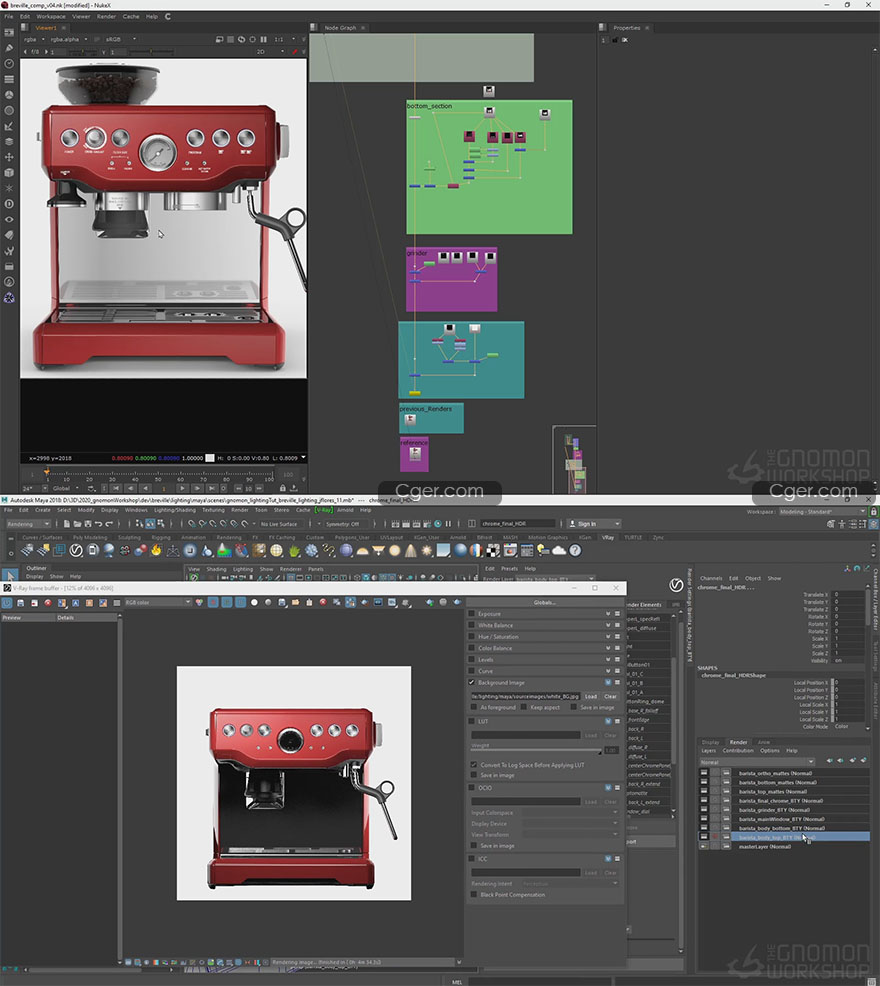Image resolution: width=880 pixels, height=986 pixels.
Task: Open the Image nodes menu in Nuke's toolbar
Action: pyautogui.click(x=9, y=32)
